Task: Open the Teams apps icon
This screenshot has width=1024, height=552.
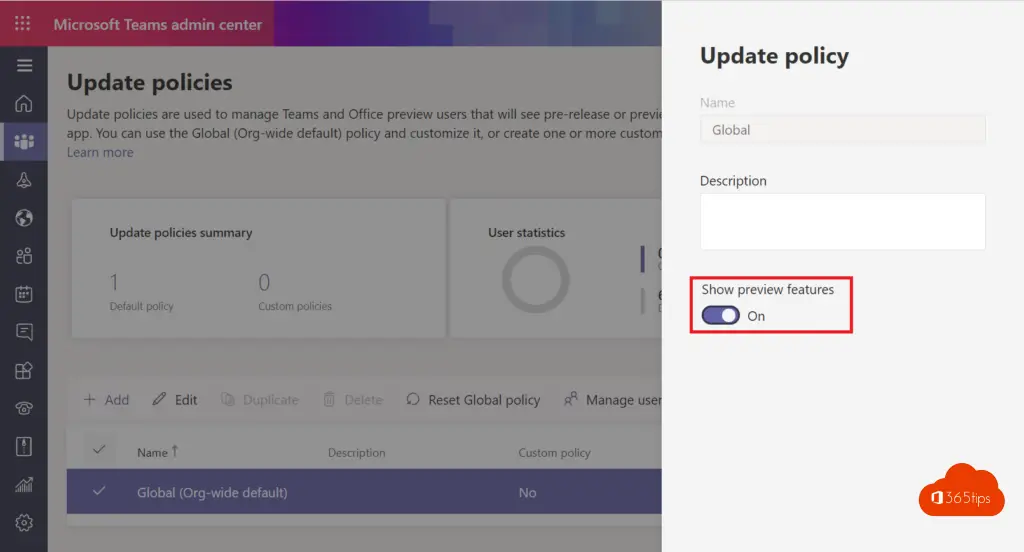Action: click(x=24, y=370)
